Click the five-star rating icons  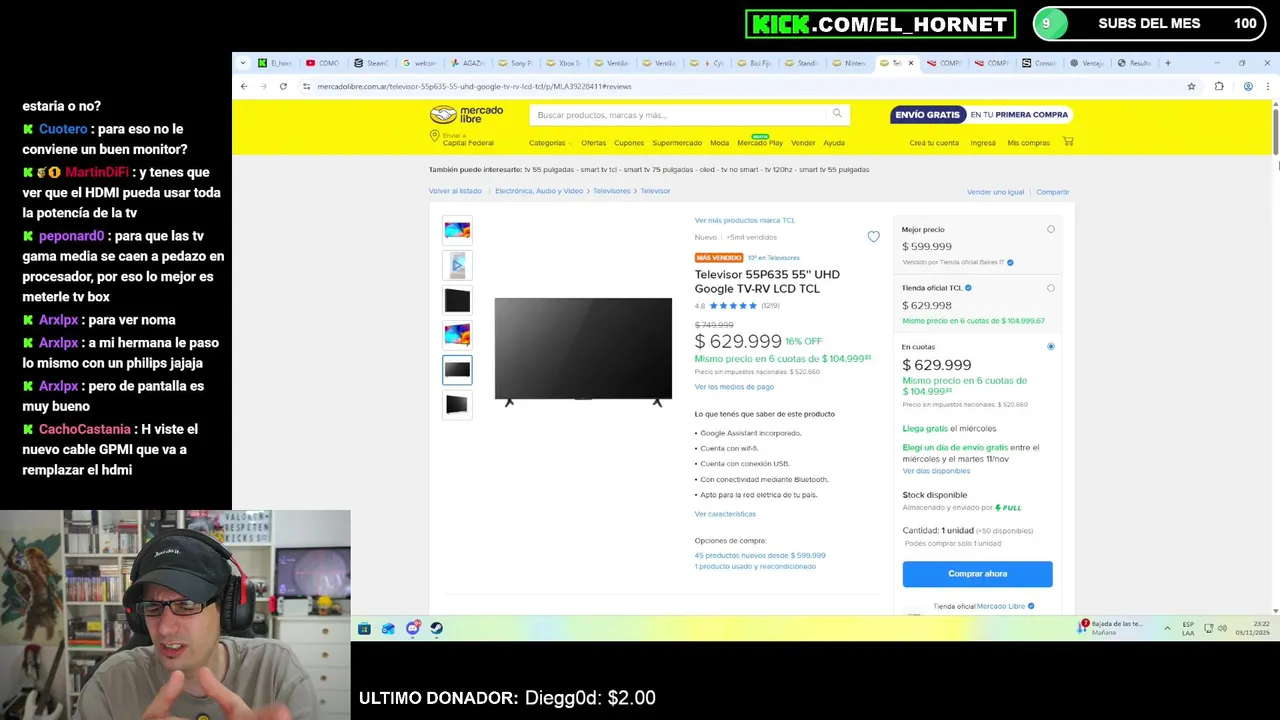[733, 306]
